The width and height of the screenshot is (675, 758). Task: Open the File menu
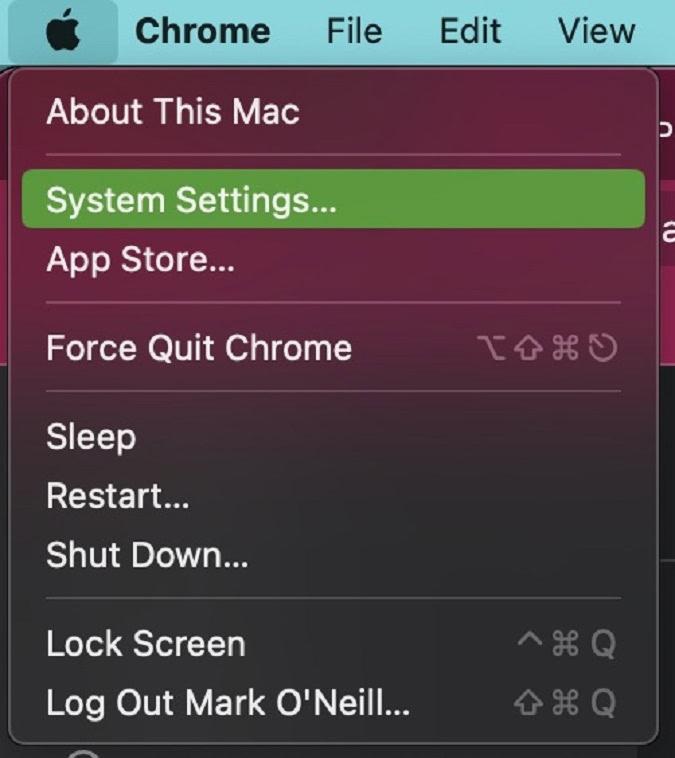point(354,31)
